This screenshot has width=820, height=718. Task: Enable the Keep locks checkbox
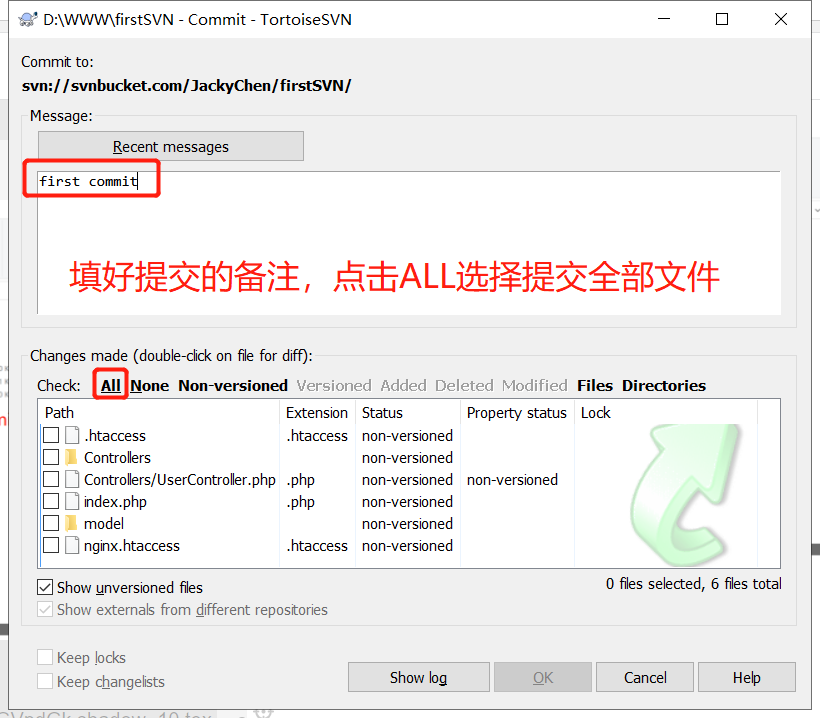(x=45, y=657)
